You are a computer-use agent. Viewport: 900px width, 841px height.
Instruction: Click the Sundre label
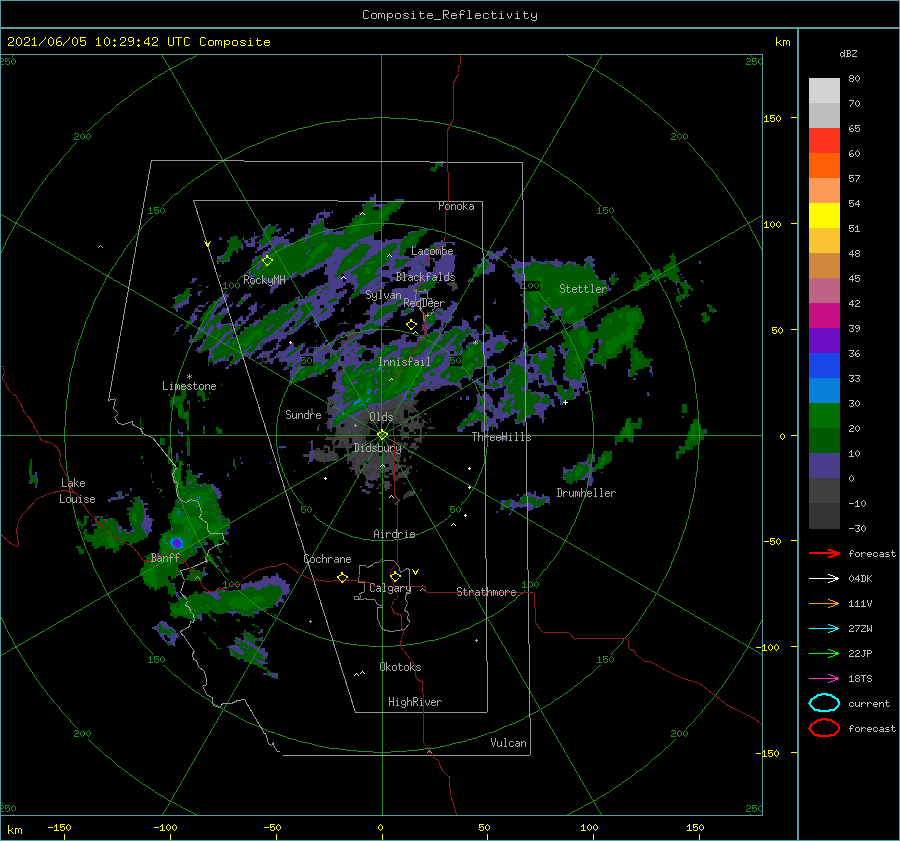tap(303, 414)
